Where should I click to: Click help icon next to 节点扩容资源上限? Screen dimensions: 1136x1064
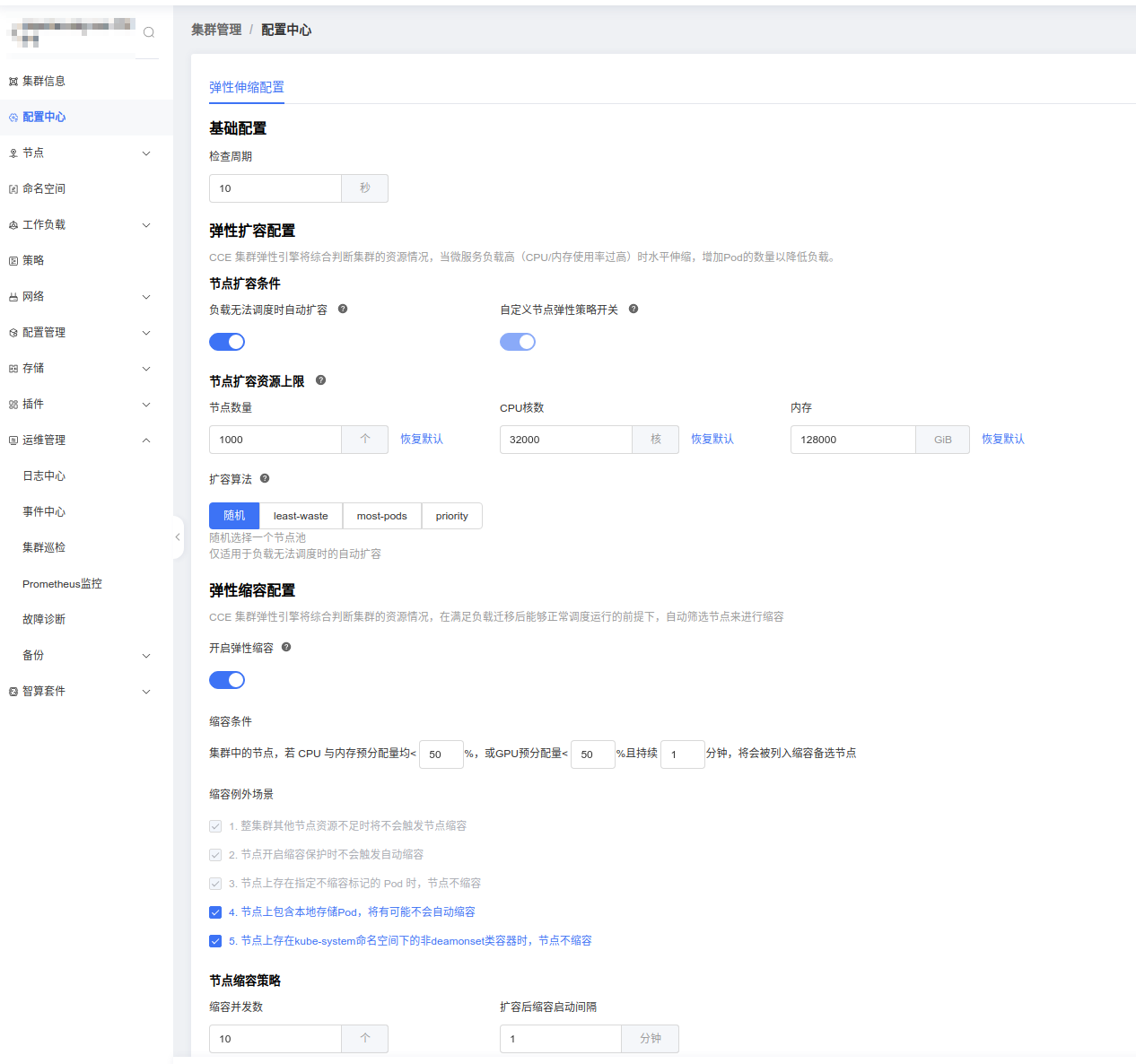click(x=321, y=380)
